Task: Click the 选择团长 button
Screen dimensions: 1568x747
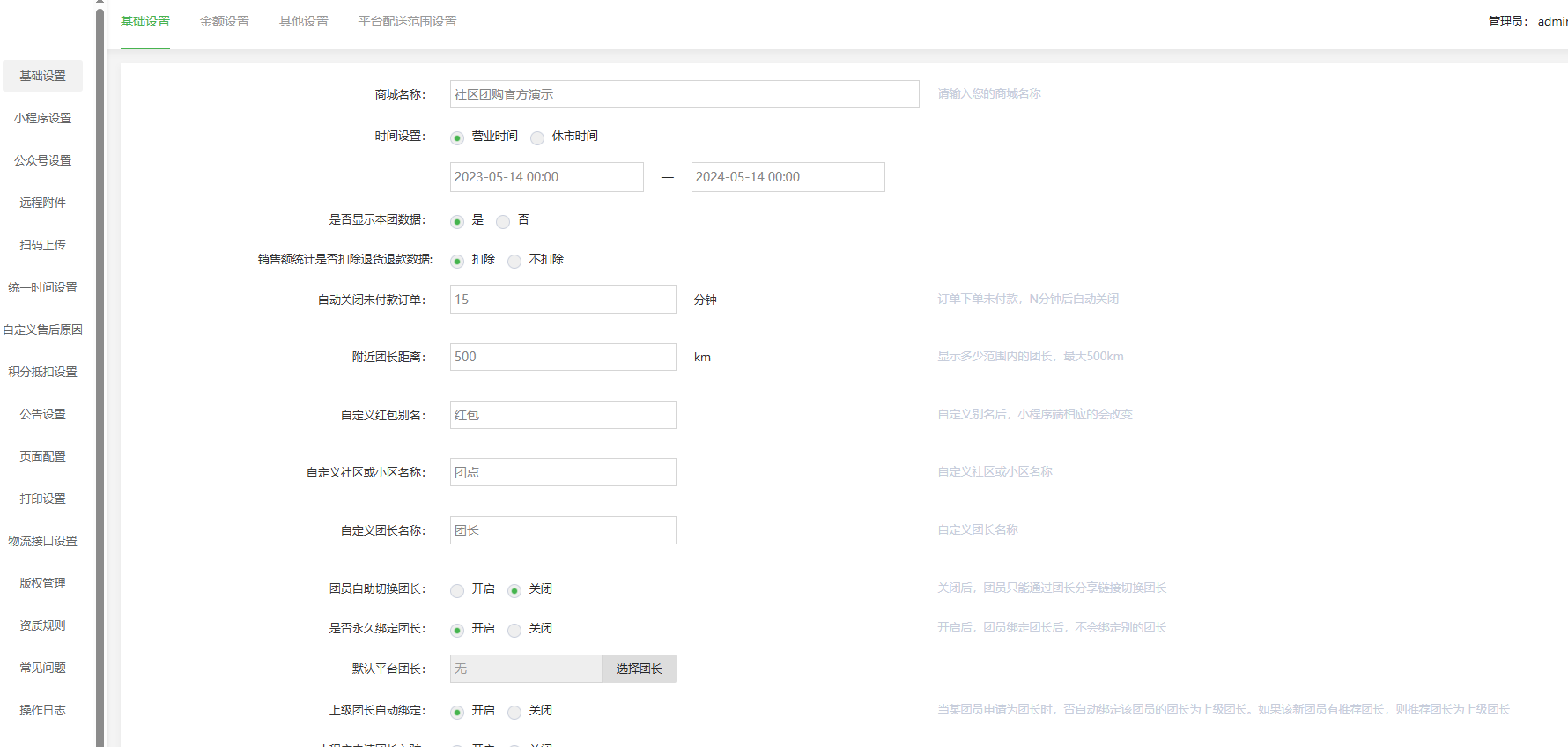Action: point(639,669)
